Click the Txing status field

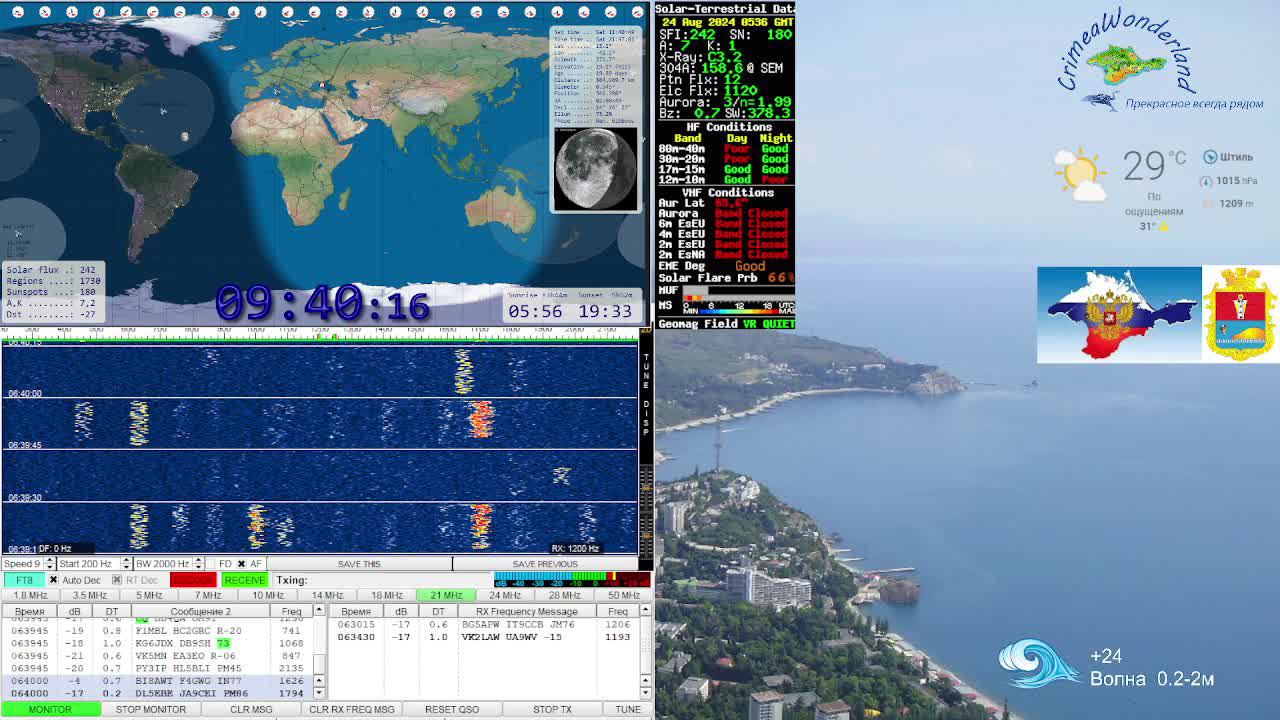click(382, 580)
